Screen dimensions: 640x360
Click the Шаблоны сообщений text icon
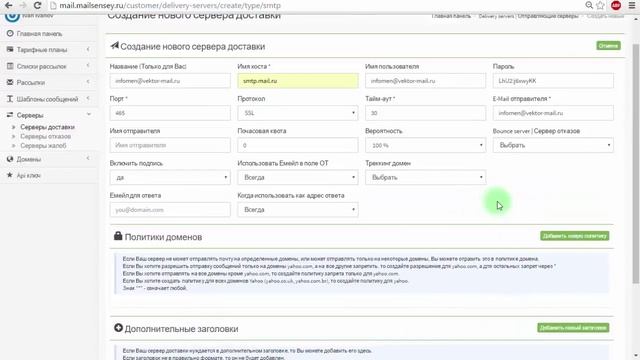pos(10,99)
